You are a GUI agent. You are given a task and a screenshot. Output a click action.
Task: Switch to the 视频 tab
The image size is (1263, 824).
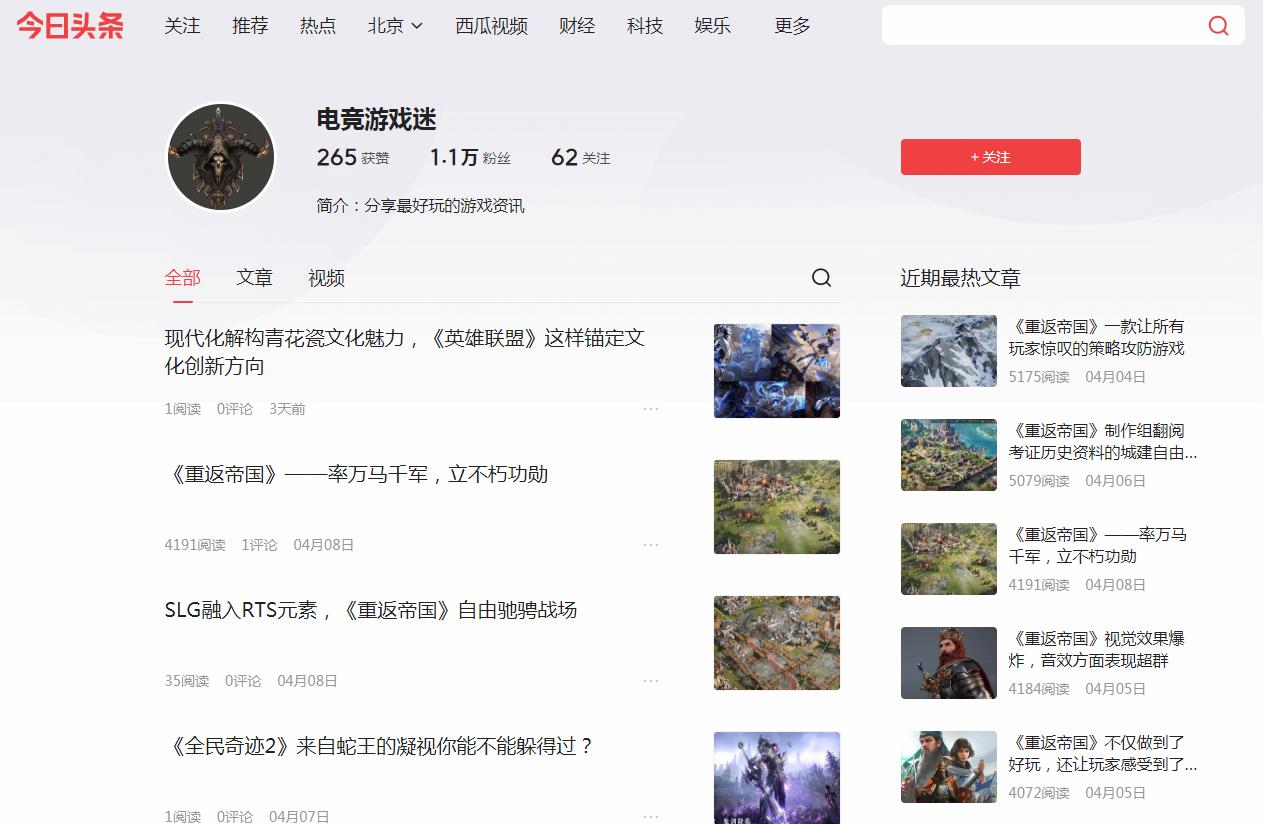click(326, 278)
